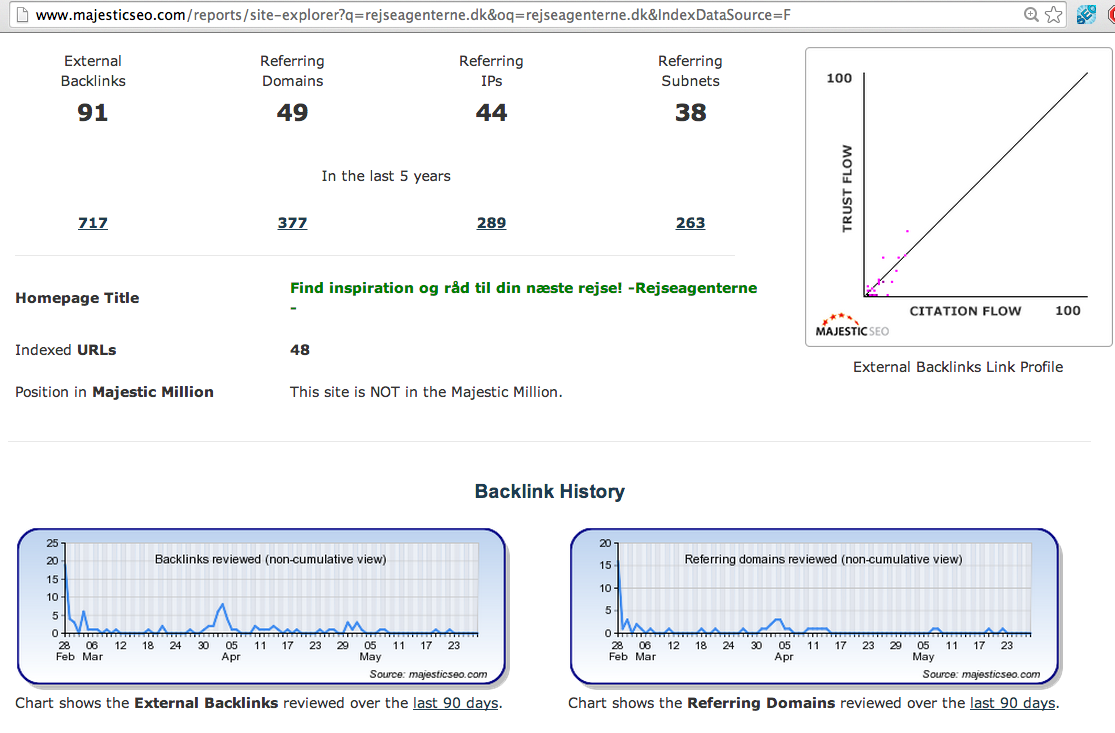Click the zoom magnifier icon in the address bar
The image size is (1115, 733).
(1031, 14)
